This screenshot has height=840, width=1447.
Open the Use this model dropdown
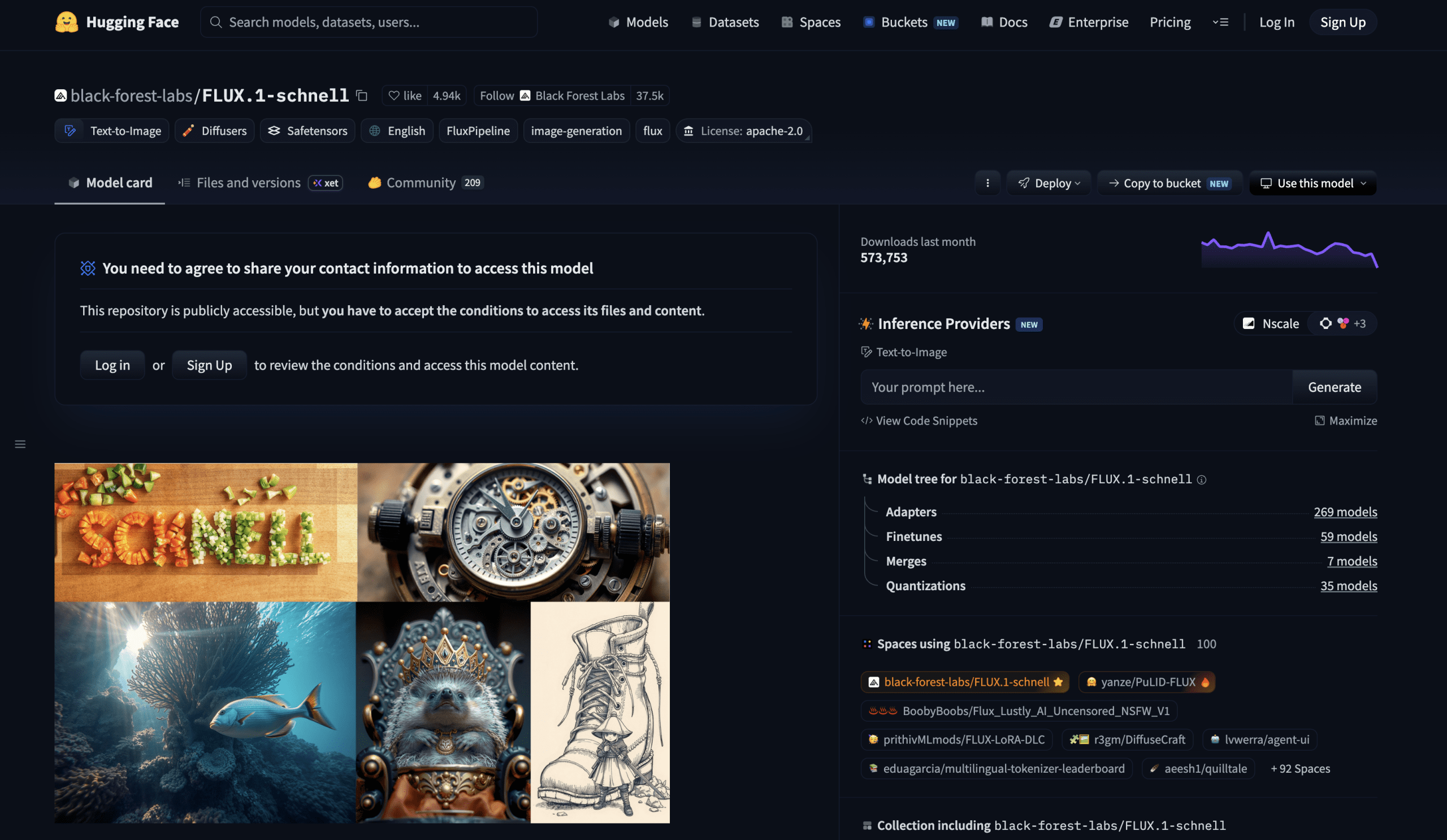coord(1312,183)
